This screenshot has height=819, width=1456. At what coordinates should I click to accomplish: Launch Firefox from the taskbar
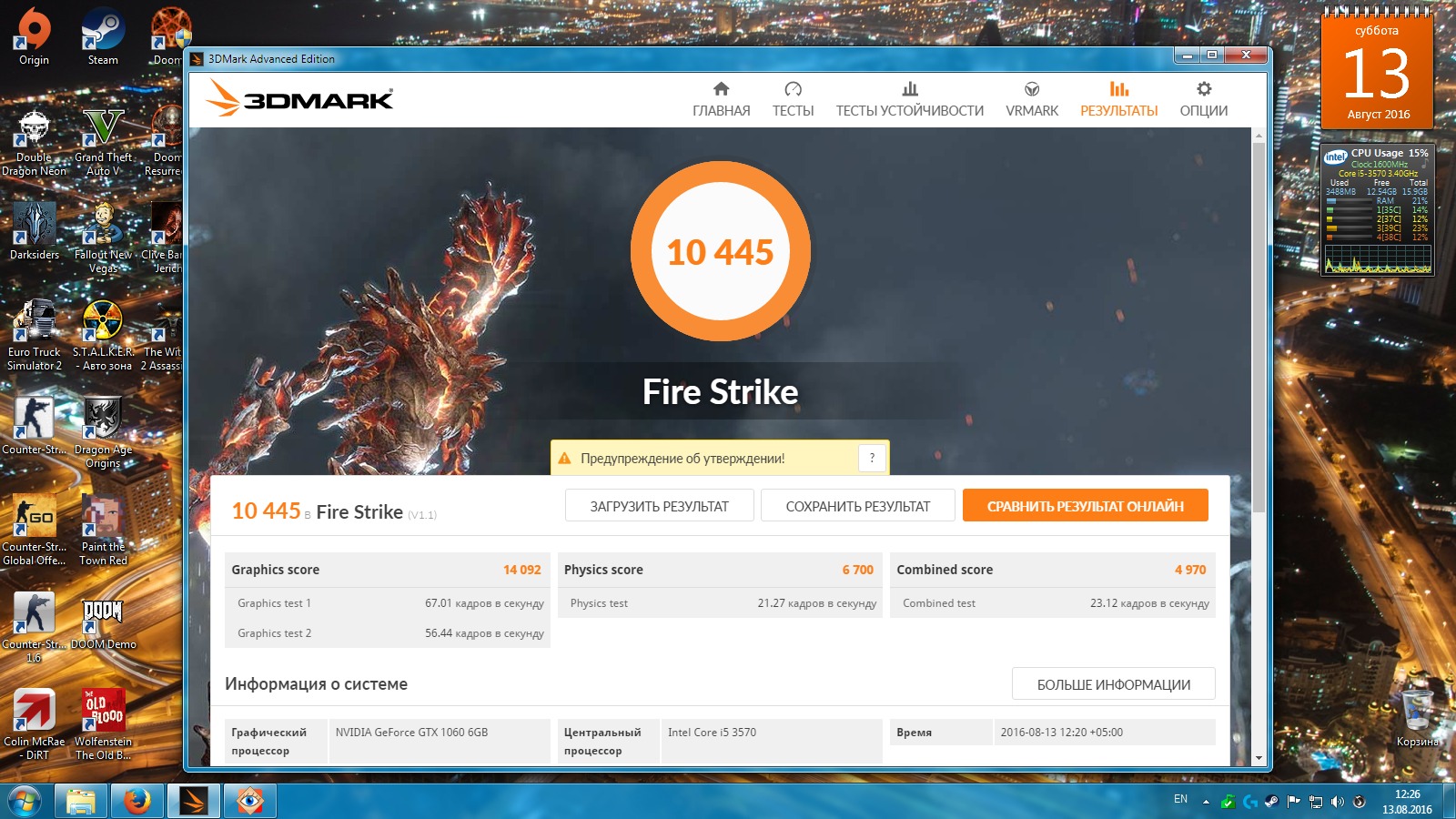click(137, 801)
